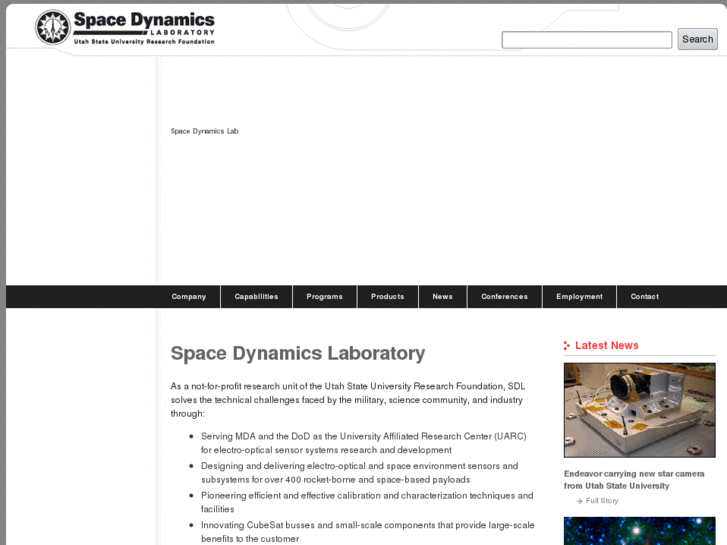Click the Search button
This screenshot has width=727, height=545.
tap(697, 39)
